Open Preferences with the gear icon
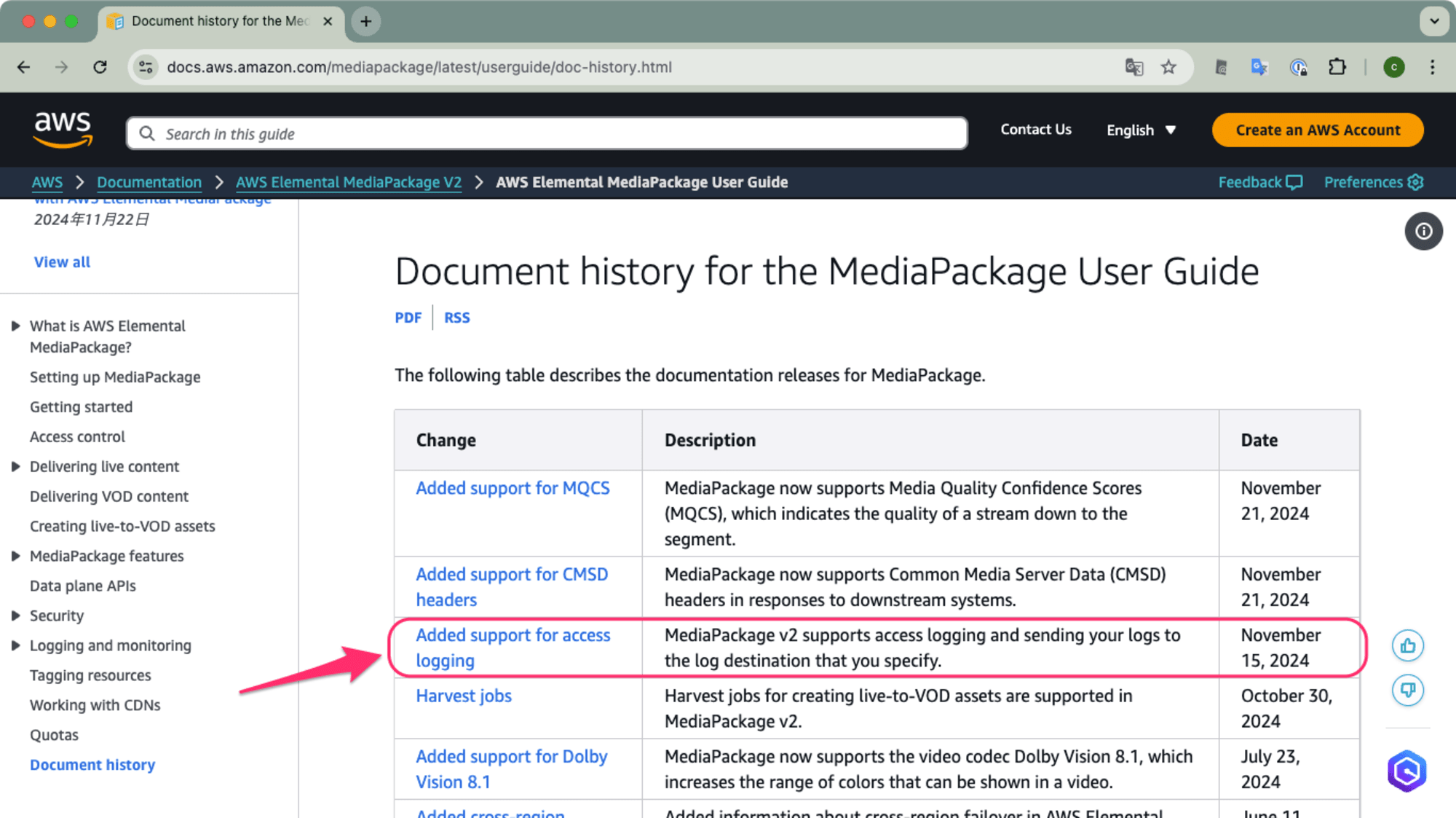The image size is (1456, 818). tap(1374, 183)
